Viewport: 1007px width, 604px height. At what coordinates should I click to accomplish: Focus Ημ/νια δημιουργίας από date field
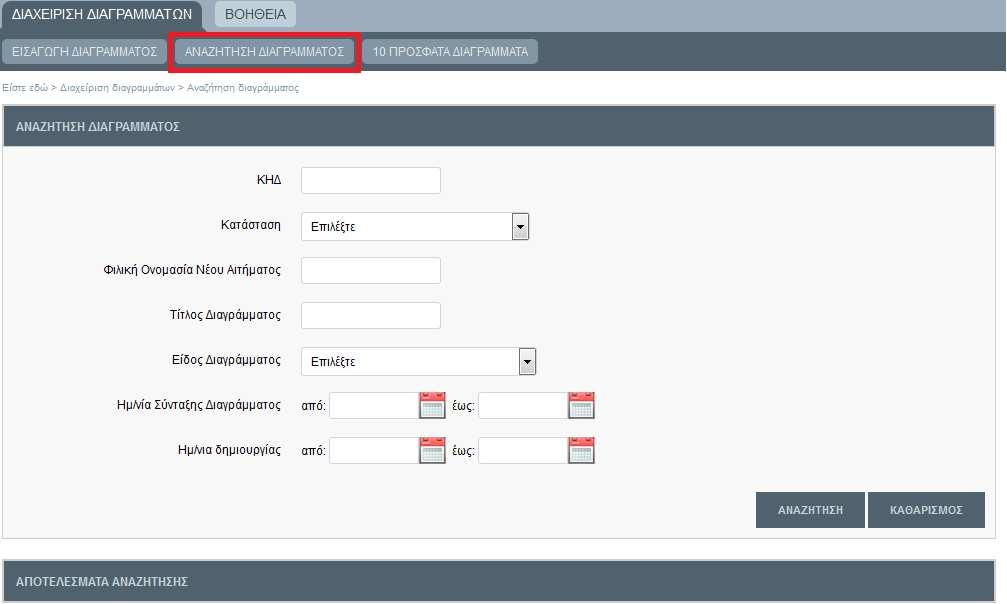pyautogui.click(x=374, y=450)
